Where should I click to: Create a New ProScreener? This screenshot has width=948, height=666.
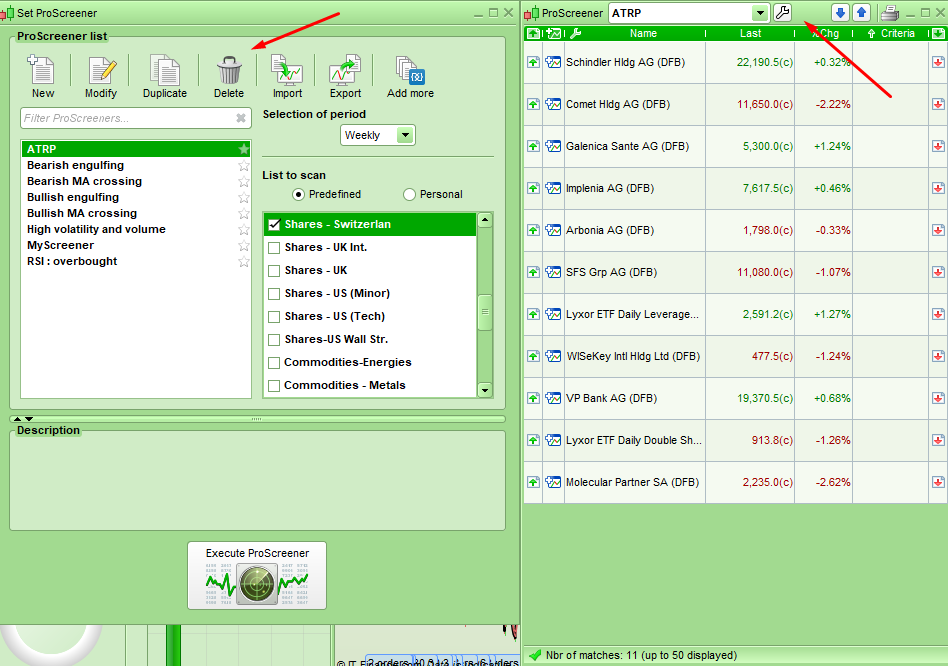[x=42, y=77]
